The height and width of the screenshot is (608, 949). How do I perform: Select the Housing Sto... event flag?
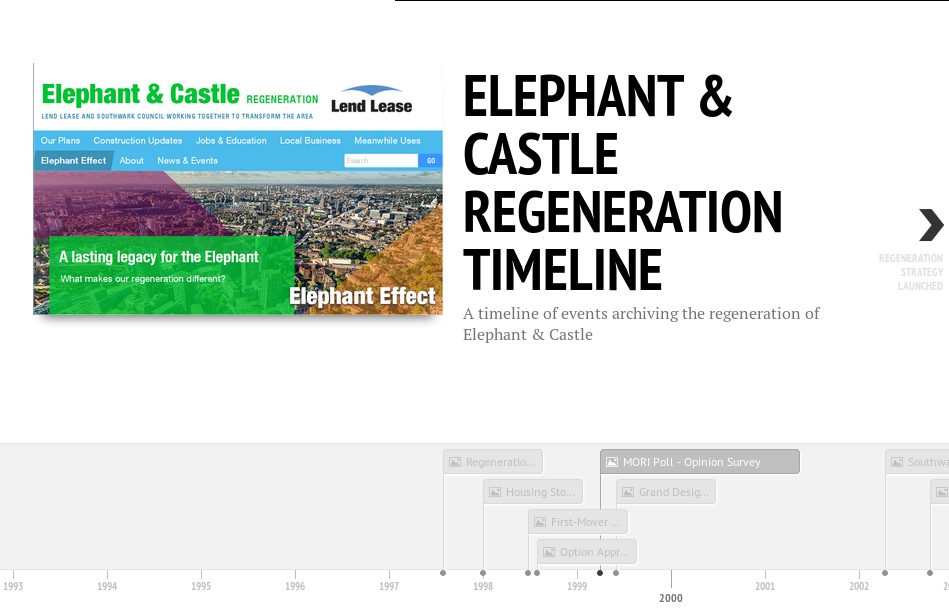pos(533,492)
